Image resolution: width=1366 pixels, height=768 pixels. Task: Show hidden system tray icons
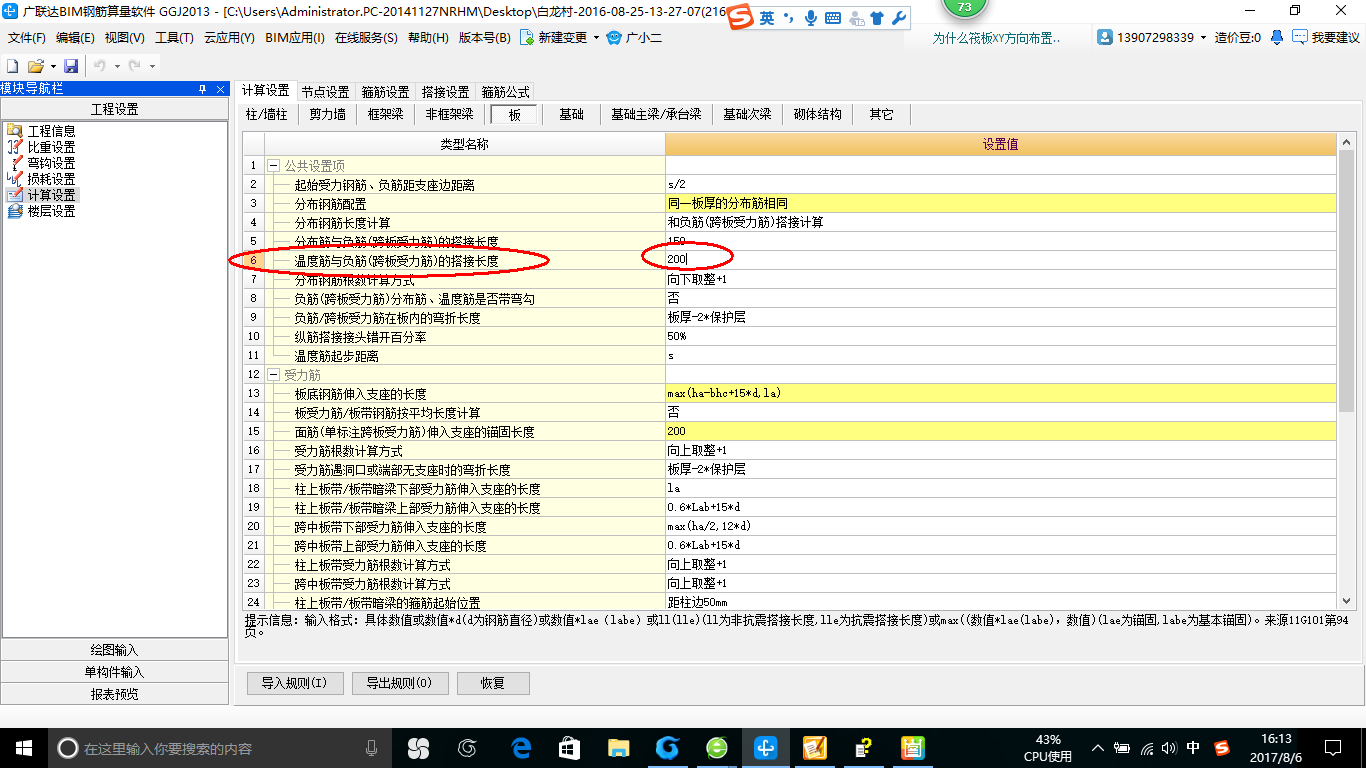click(x=1099, y=747)
